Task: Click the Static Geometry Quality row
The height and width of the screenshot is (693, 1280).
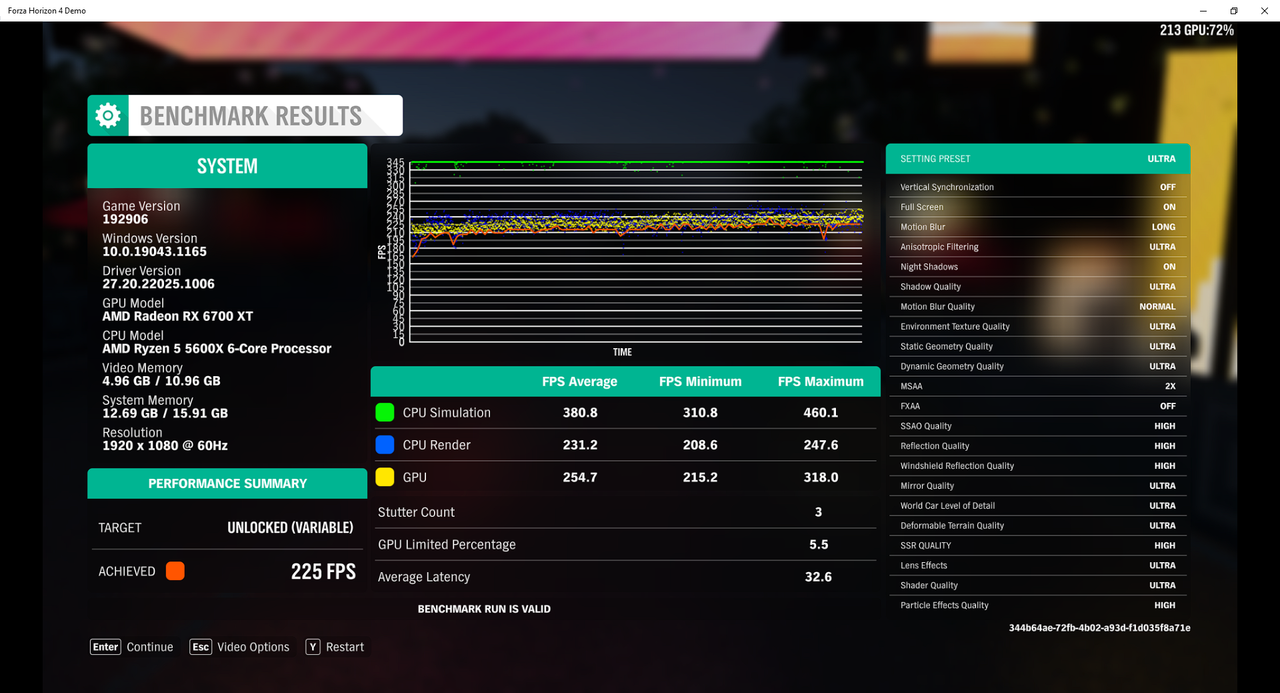Action: pos(1038,346)
